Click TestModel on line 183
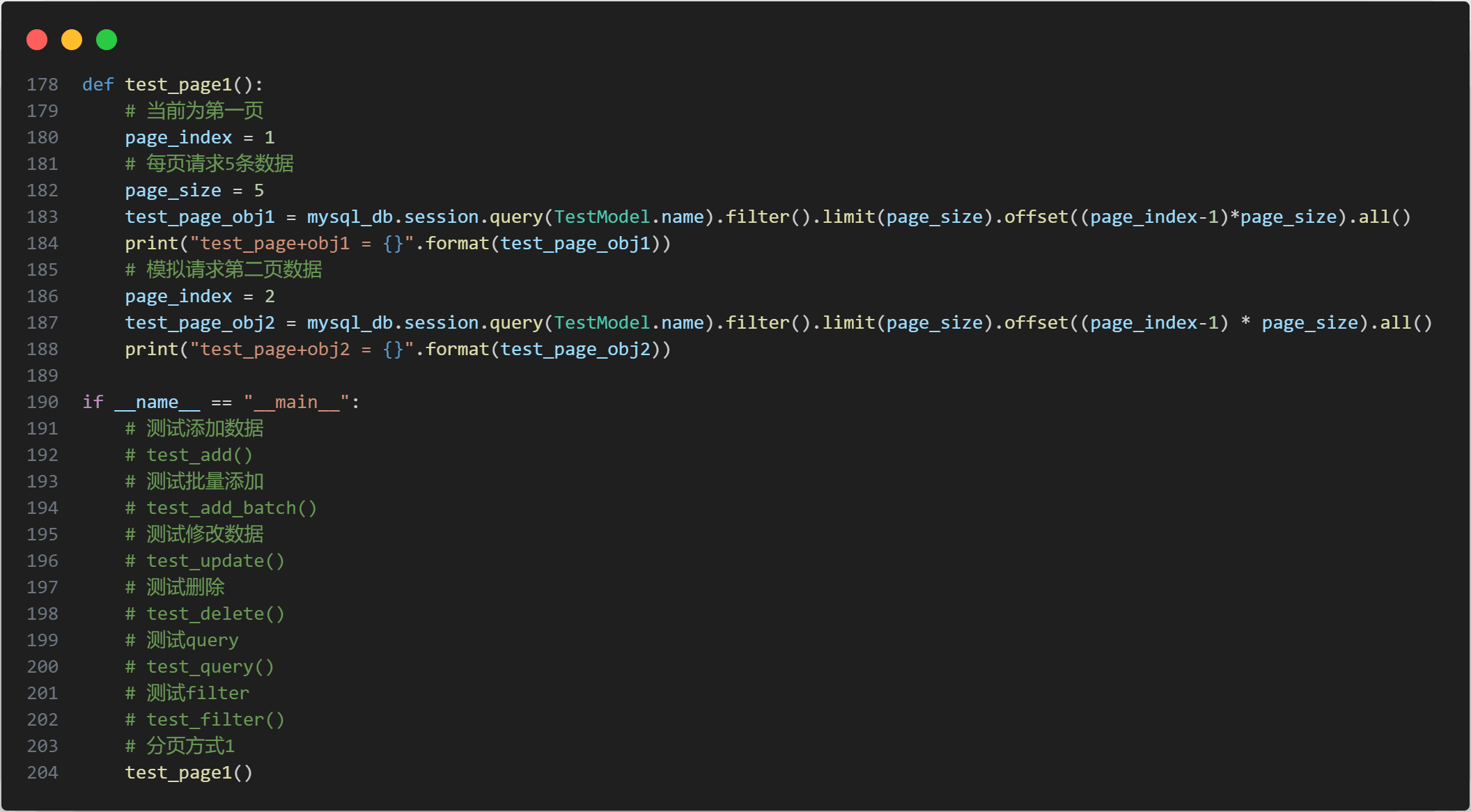Screen dimensions: 1471x812 pos(602,217)
